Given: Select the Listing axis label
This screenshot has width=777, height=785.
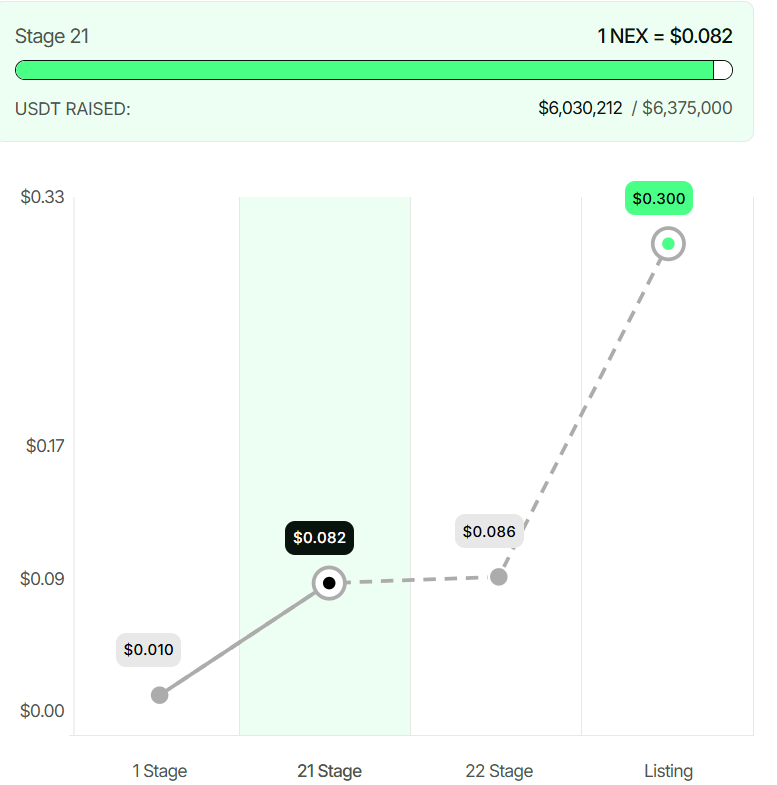Looking at the screenshot, I should tap(668, 771).
